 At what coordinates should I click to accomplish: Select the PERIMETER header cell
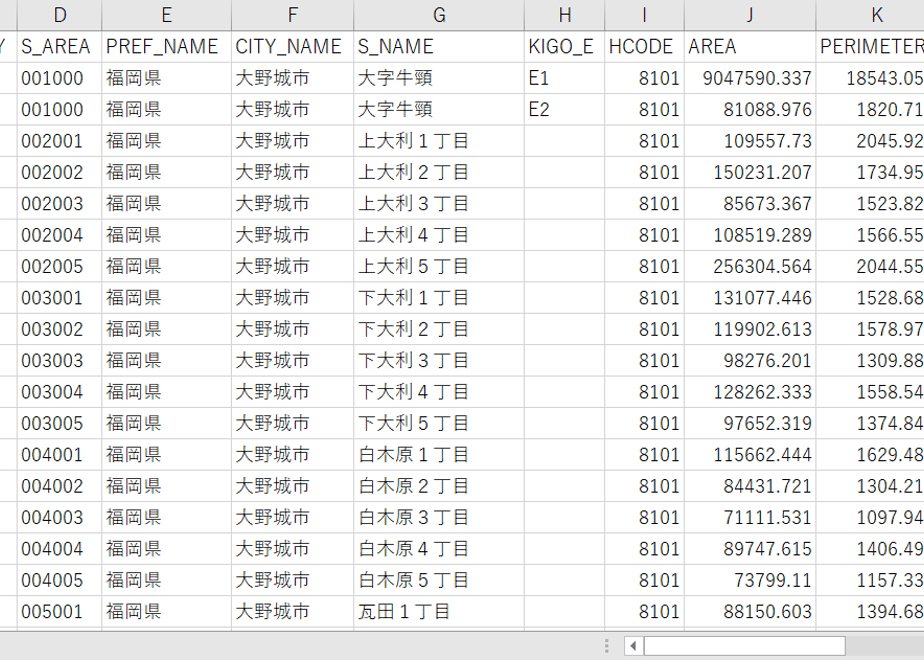pos(870,47)
